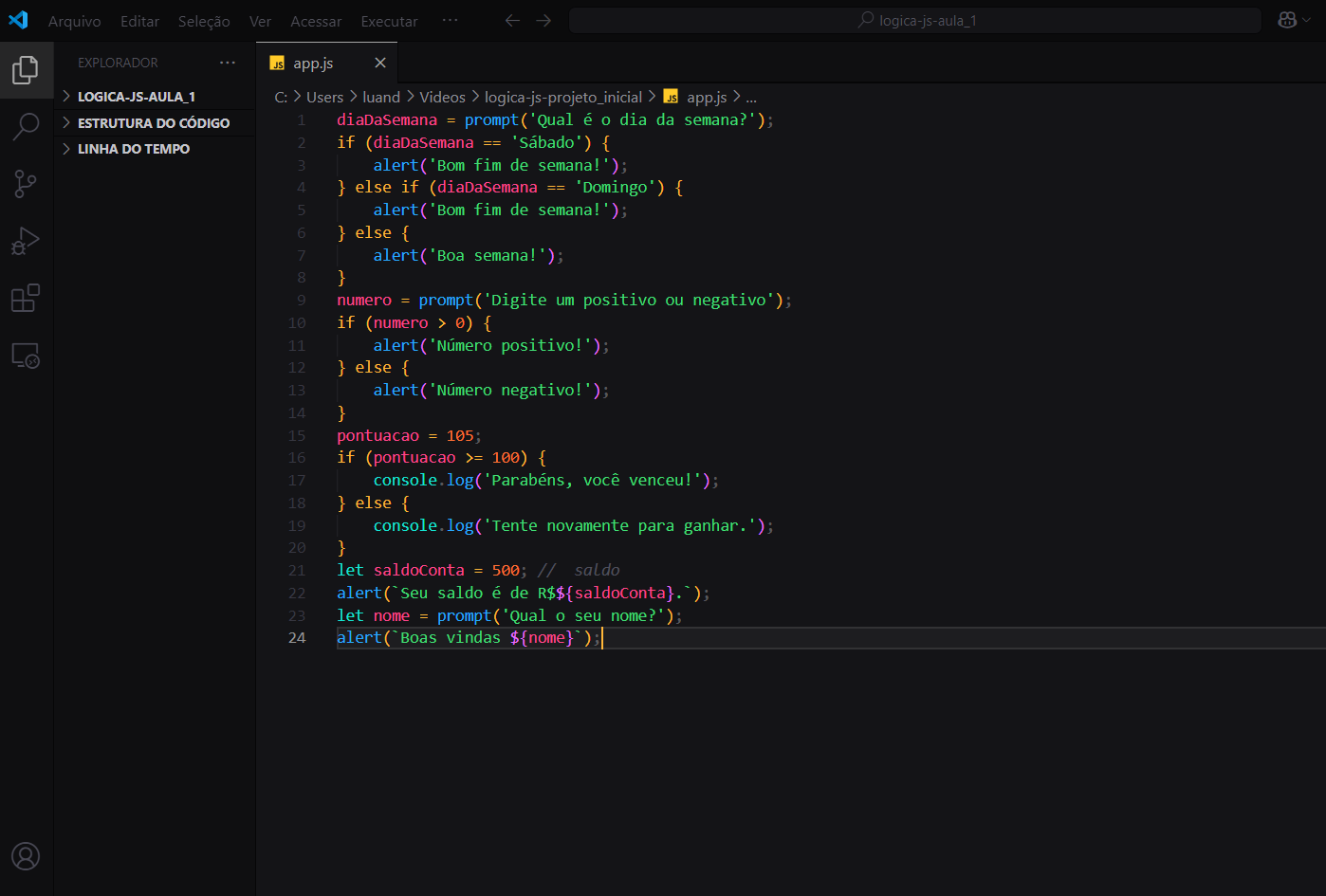1326x896 pixels.
Task: Click the // saldo comment
Action: coord(579,570)
